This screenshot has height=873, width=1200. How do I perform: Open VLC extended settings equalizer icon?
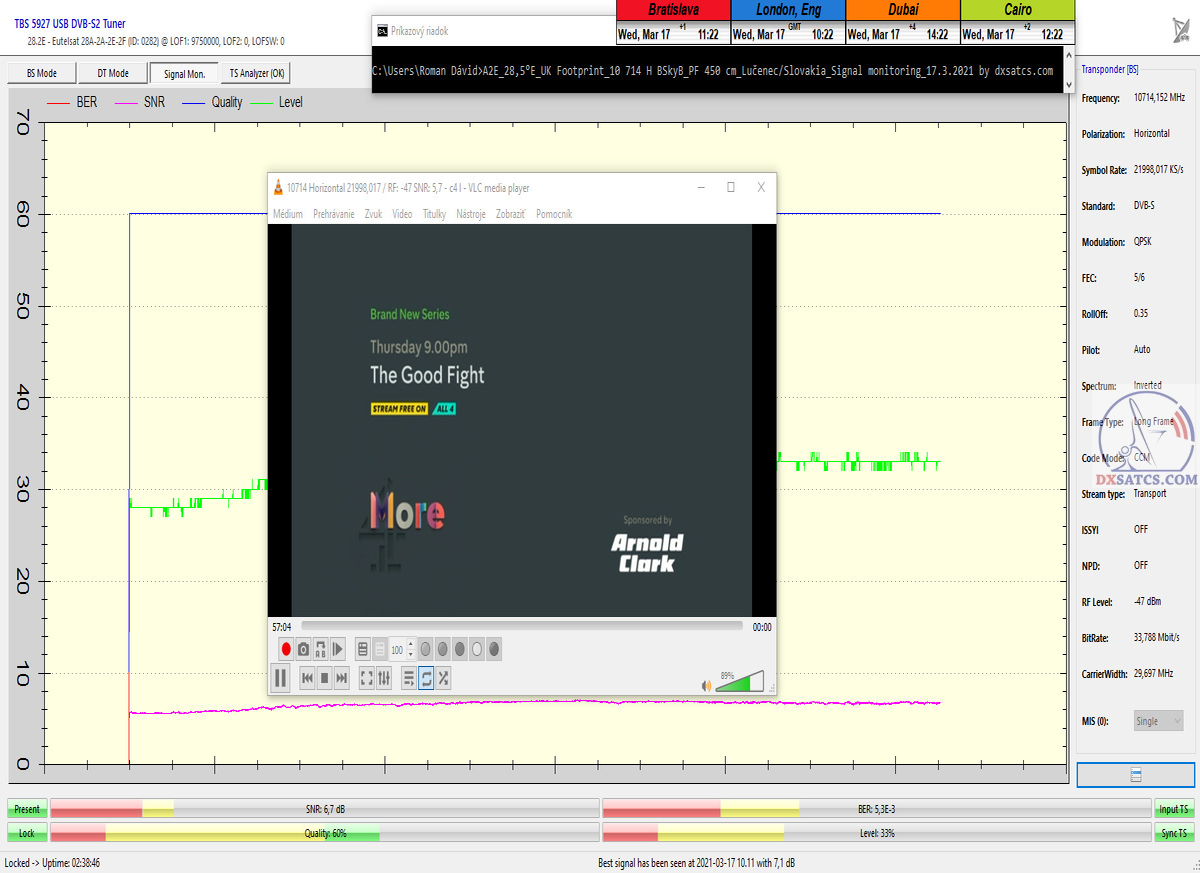click(383, 678)
